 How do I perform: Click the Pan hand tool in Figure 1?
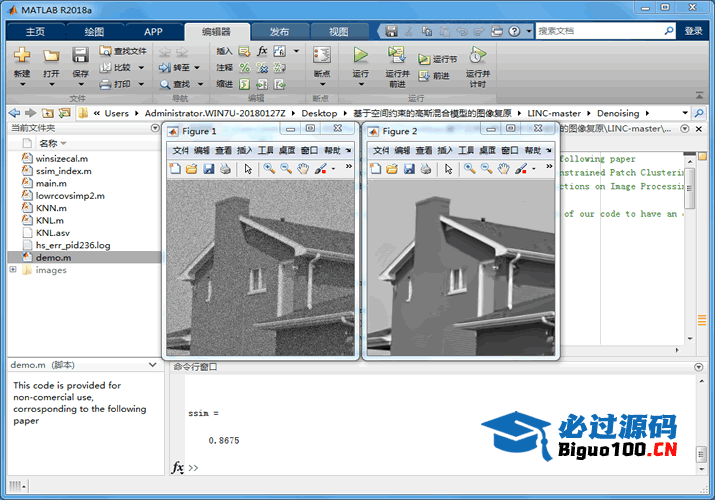(x=303, y=169)
